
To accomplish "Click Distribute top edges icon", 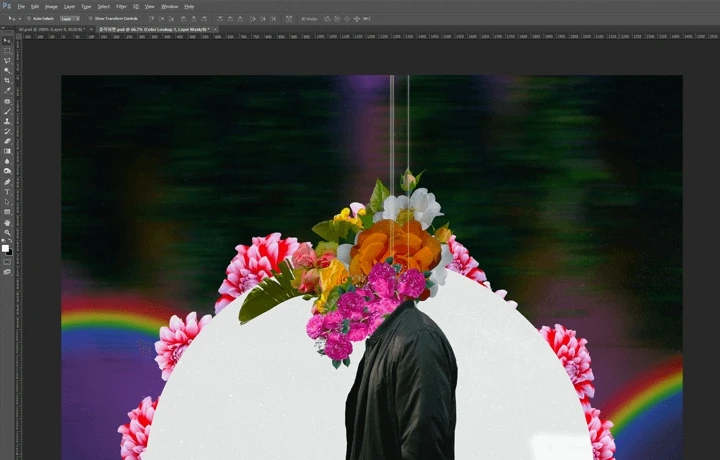I will coord(220,19).
